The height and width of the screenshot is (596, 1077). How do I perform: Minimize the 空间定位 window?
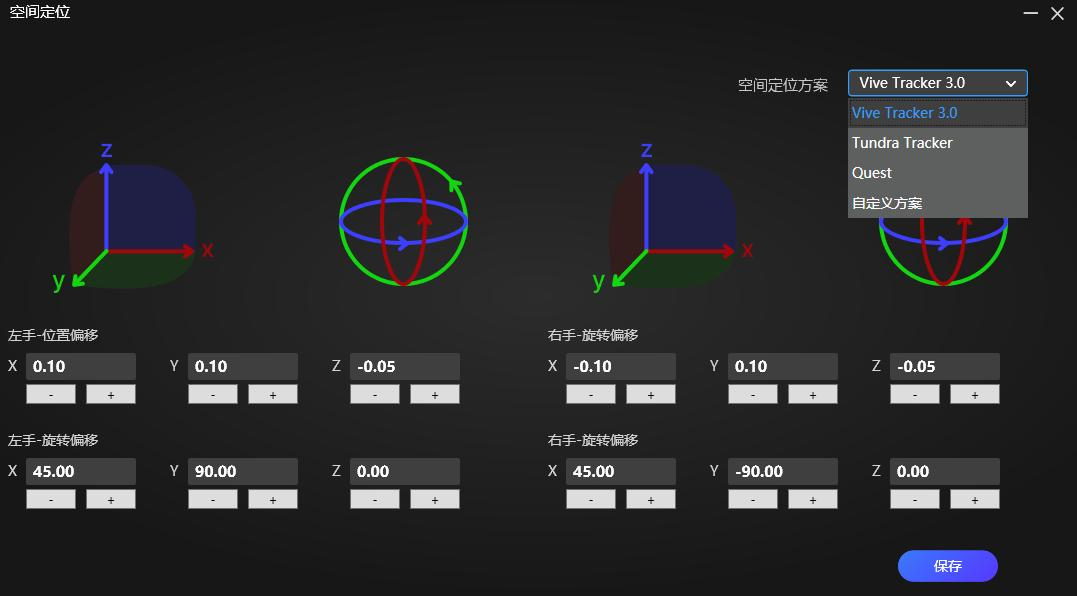click(1032, 13)
